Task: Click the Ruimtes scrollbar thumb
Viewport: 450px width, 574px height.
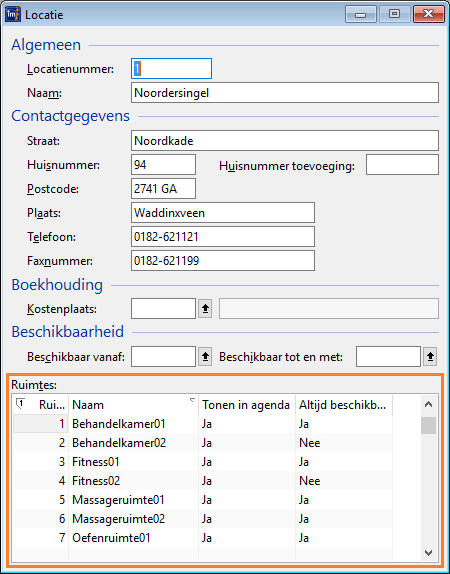Action: point(428,425)
